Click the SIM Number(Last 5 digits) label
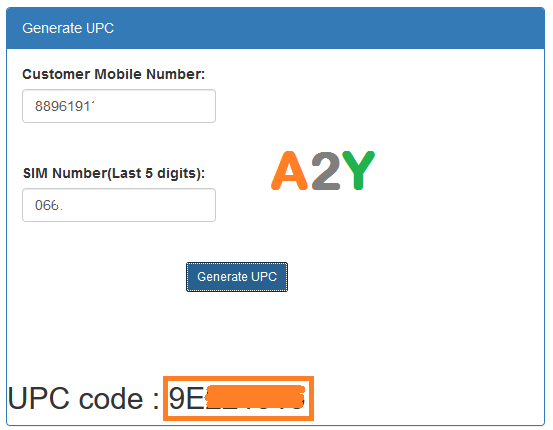The image size is (553, 430). click(x=114, y=174)
